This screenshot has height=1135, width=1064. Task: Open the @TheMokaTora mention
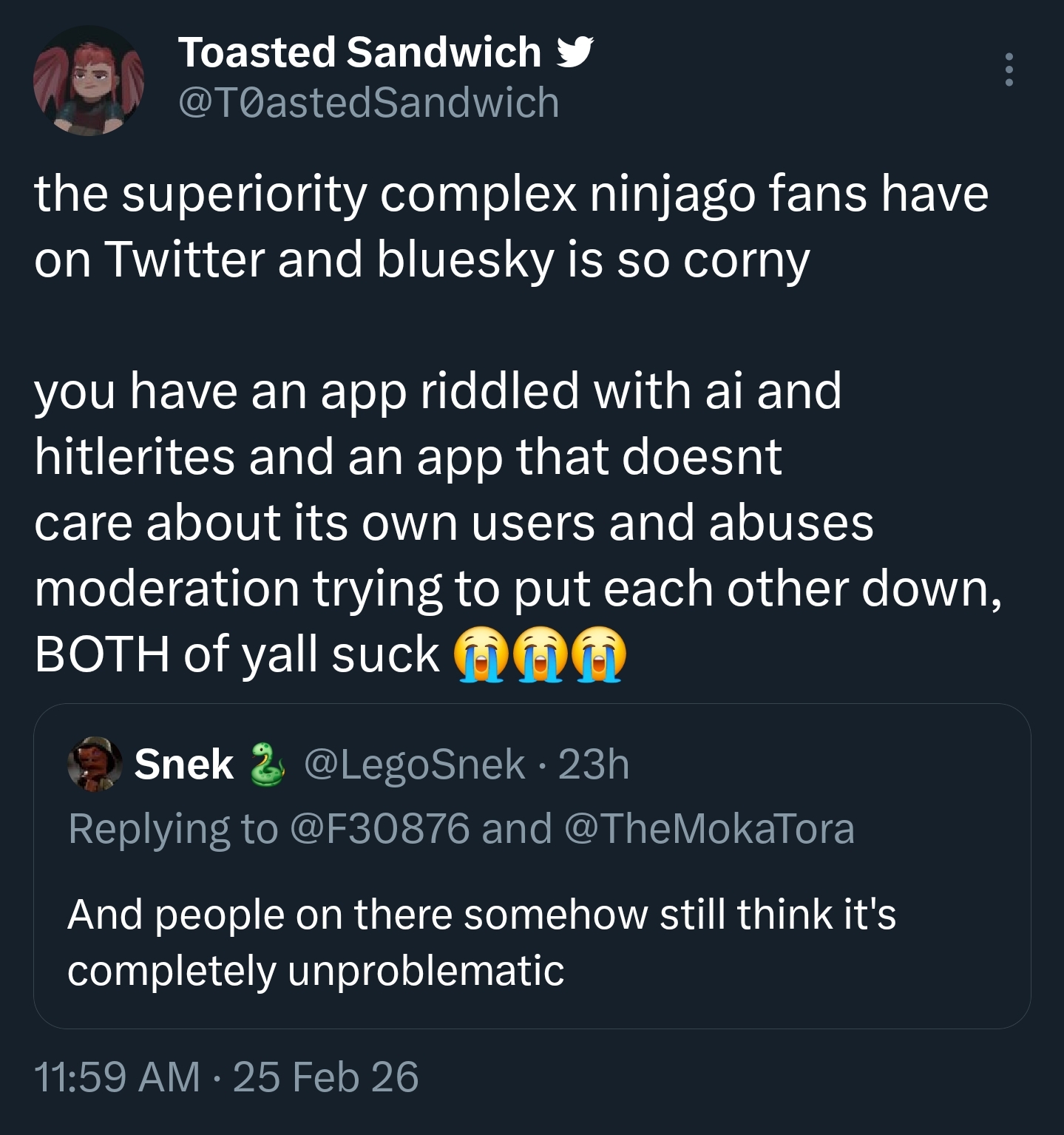tap(709, 828)
